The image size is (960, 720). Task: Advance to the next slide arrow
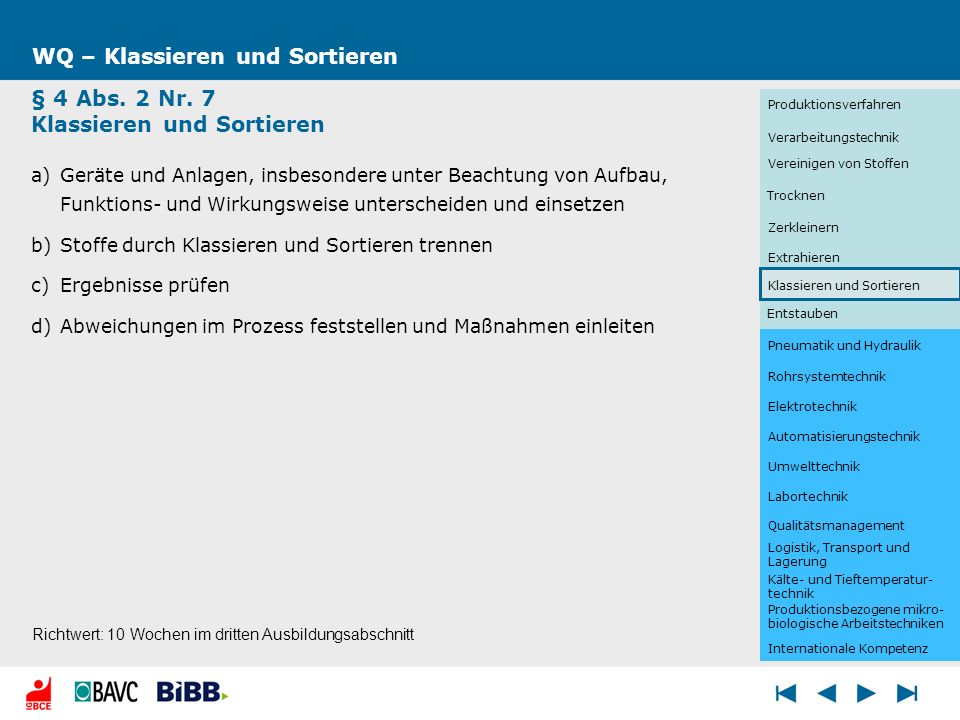click(x=866, y=693)
